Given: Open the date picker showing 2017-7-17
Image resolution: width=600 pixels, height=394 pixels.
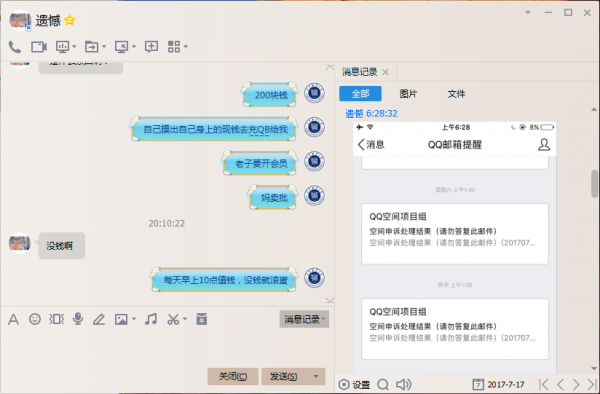Looking at the screenshot, I should coord(499,384).
